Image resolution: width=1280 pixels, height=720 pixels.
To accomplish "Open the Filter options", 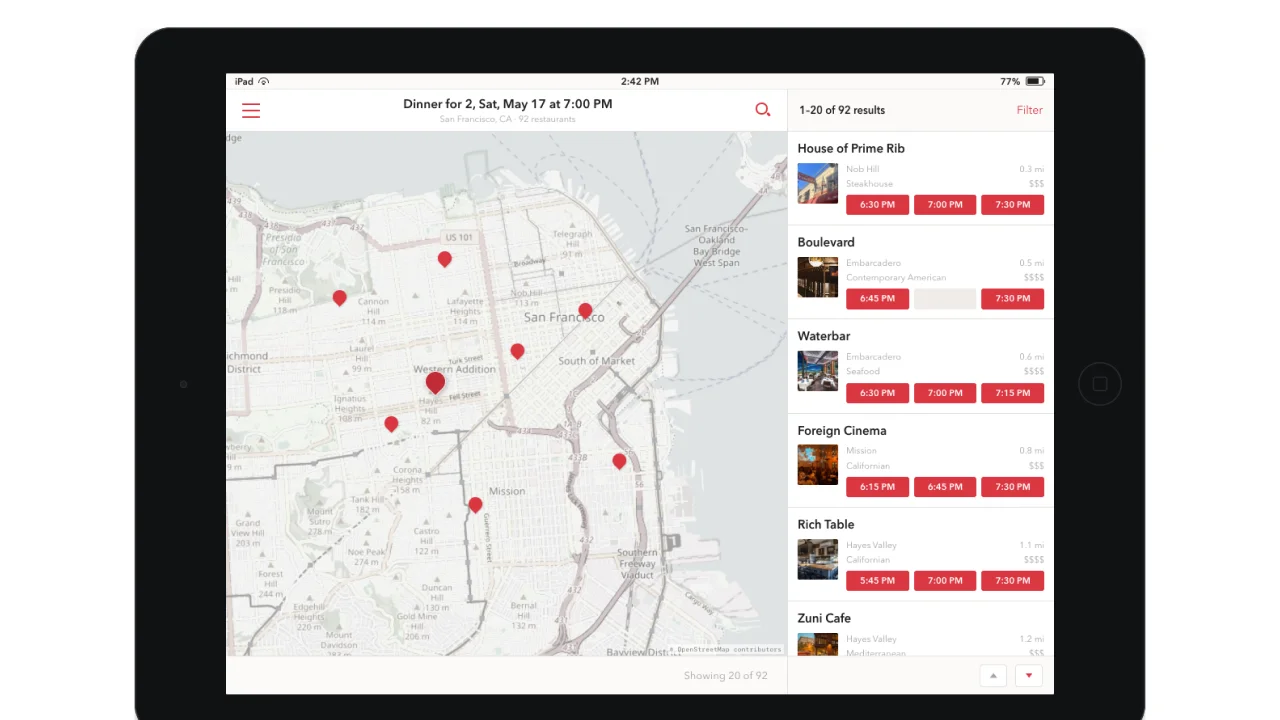I will tap(1029, 110).
